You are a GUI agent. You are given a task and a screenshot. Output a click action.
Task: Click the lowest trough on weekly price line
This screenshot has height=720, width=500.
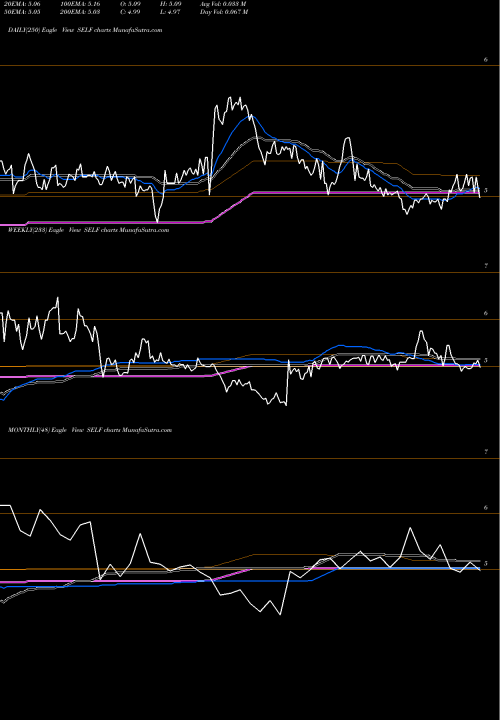pyautogui.click(x=286, y=405)
